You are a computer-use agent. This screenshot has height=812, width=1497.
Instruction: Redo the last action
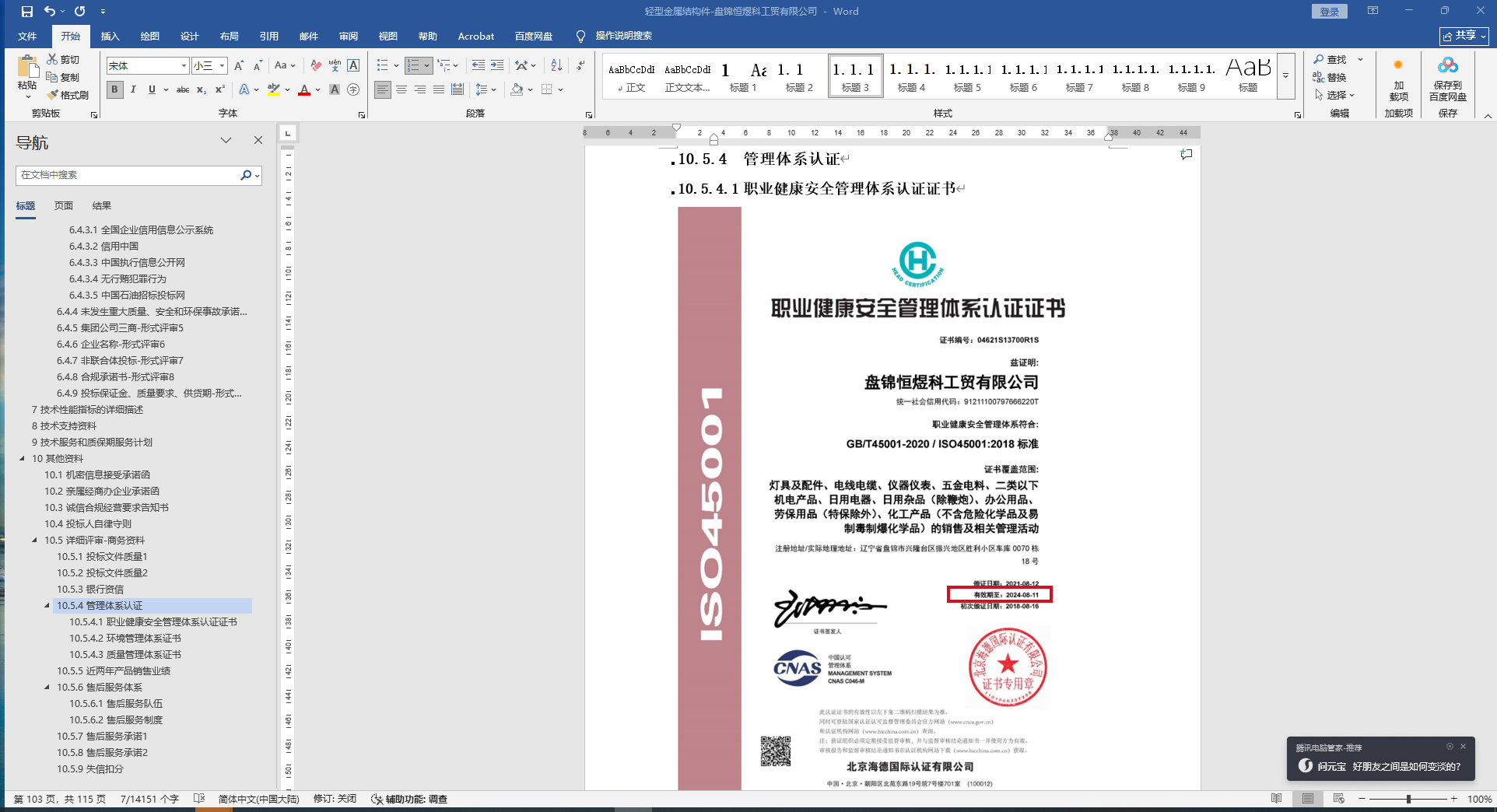click(80, 12)
